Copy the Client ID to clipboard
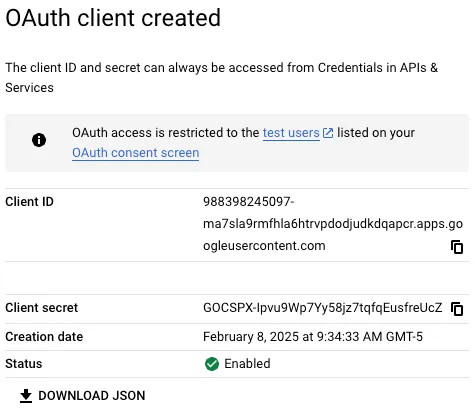Screen dimensions: 475x420 point(457,247)
